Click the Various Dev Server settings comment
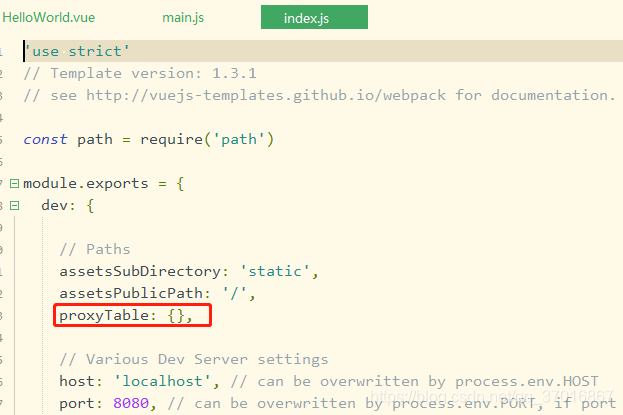Screen dimensions: 623x415 (194, 359)
